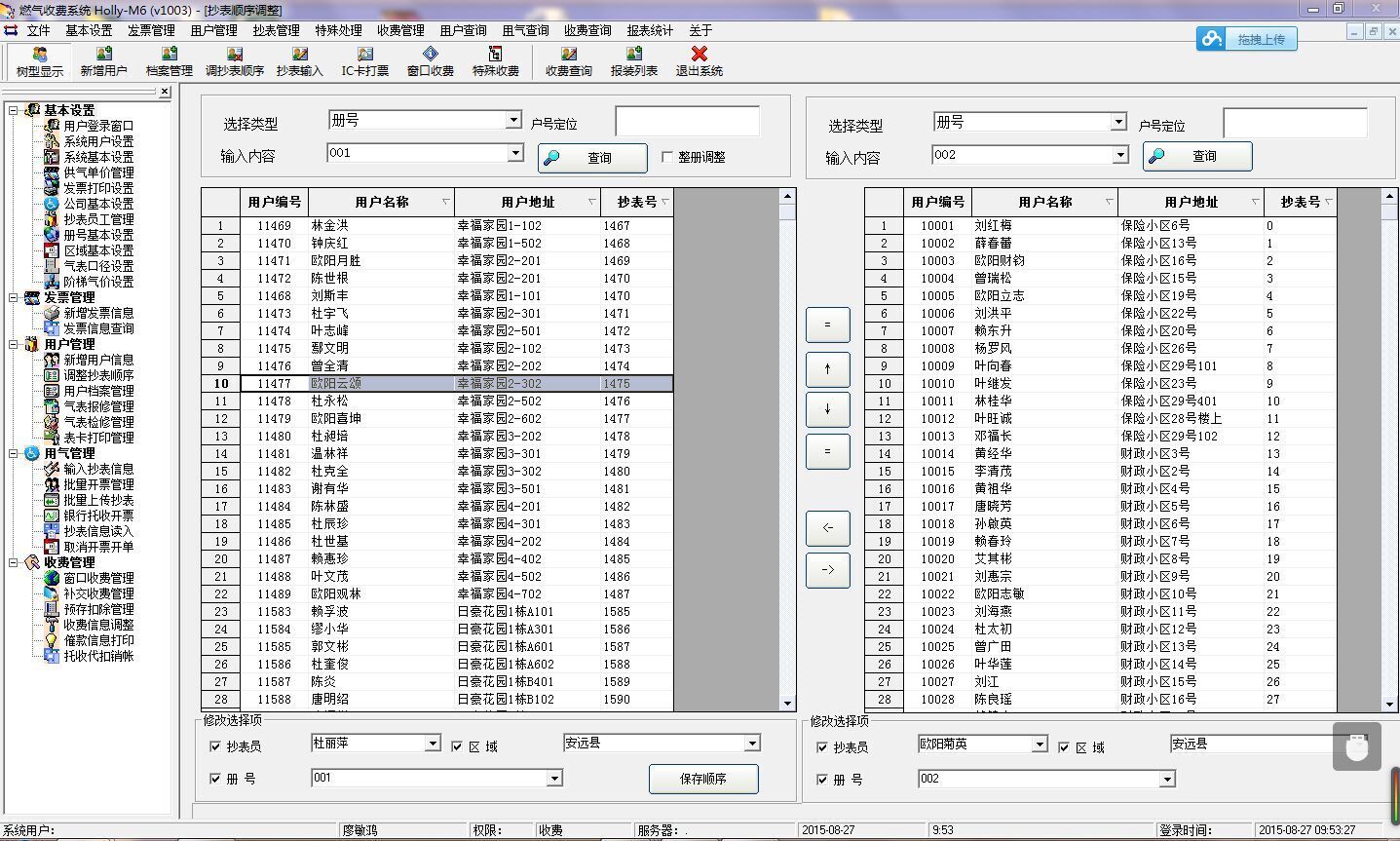This screenshot has height=841, width=1400.
Task: Open the 收费管理 menu
Action: [x=400, y=30]
